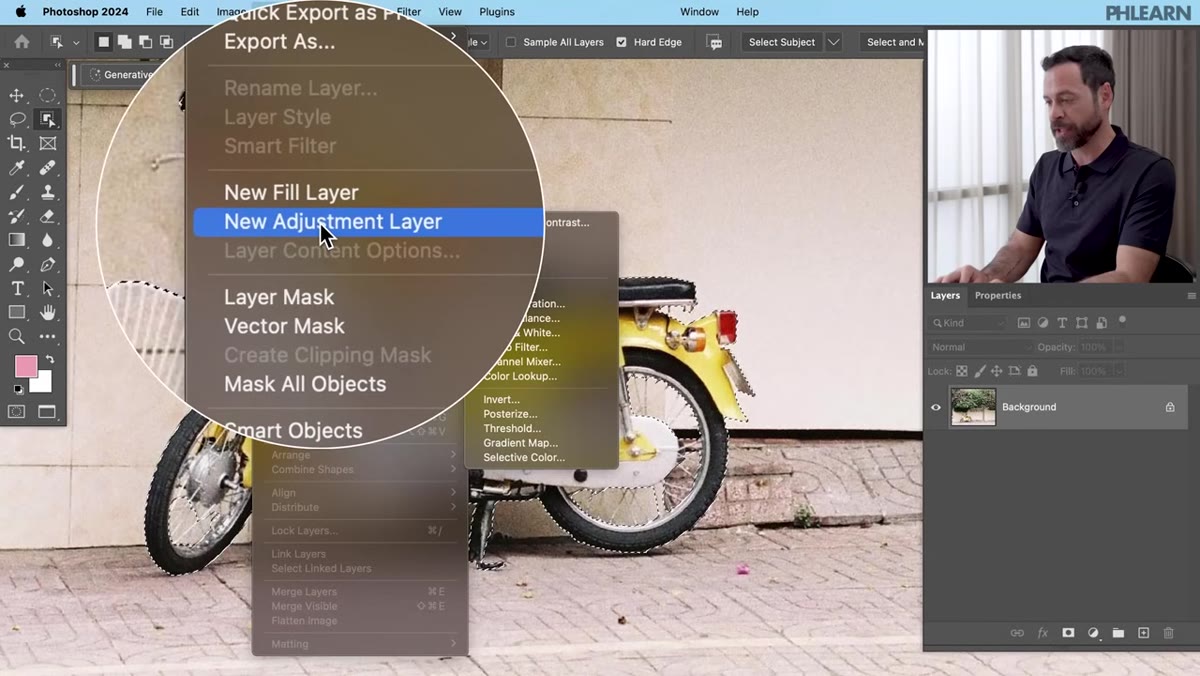Toggle Quick Mask mode
The width and height of the screenshot is (1200, 676).
pyautogui.click(x=17, y=411)
